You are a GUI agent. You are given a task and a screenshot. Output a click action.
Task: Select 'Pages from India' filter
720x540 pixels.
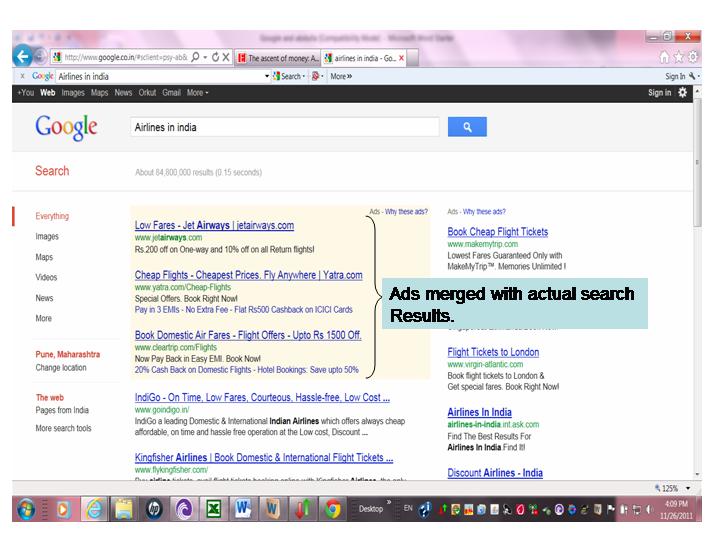click(62, 410)
